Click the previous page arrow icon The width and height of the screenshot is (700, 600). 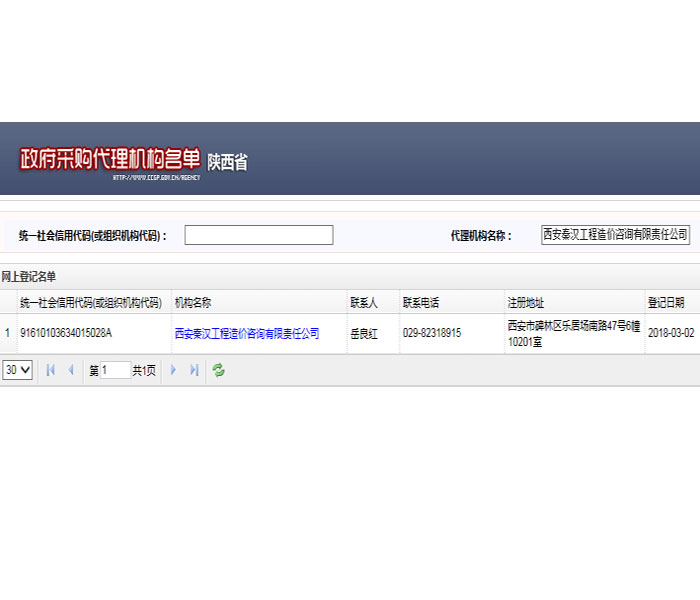(71, 370)
